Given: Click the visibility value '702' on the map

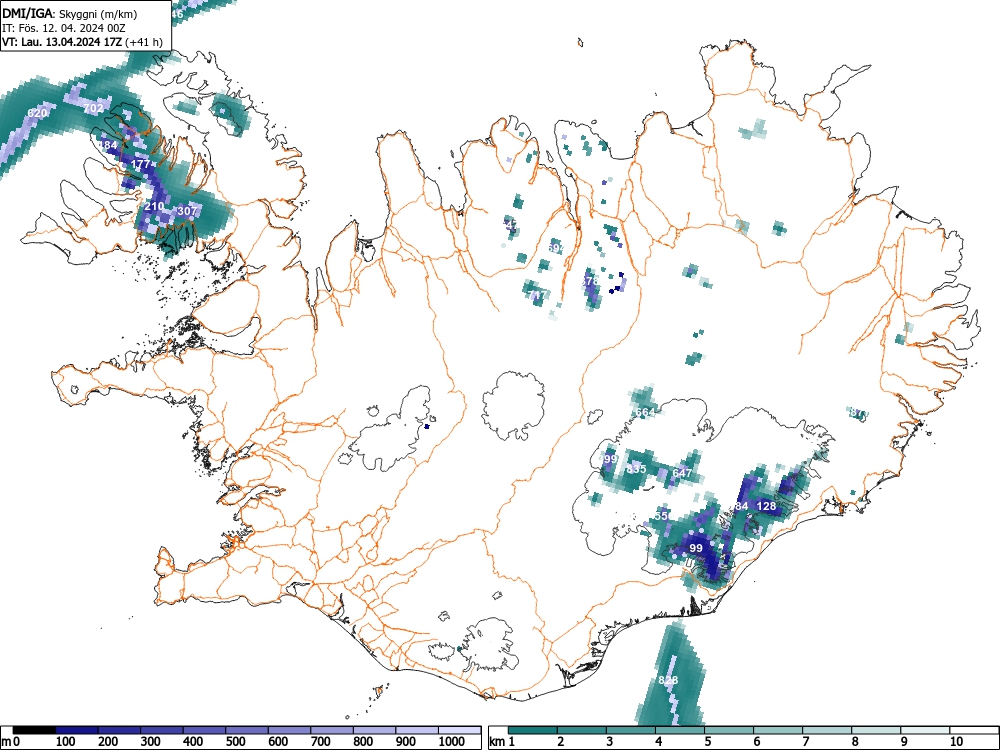Looking at the screenshot, I should point(93,108).
